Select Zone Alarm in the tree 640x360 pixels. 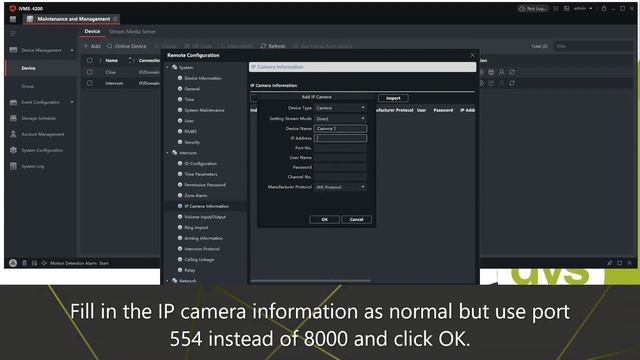pyautogui.click(x=196, y=196)
